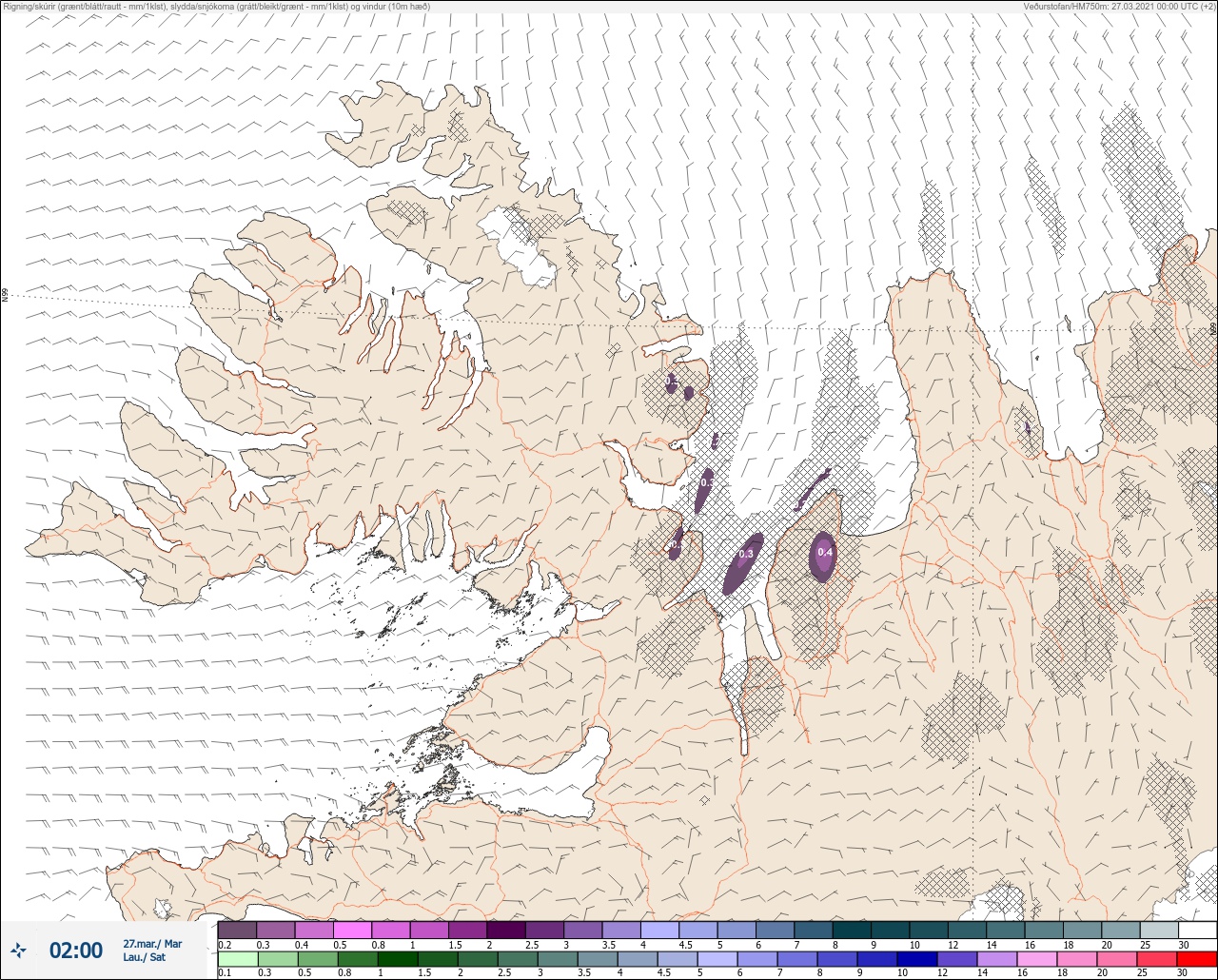
Task: Click the four-point star logo beside 02:00
Action: pos(19,950)
